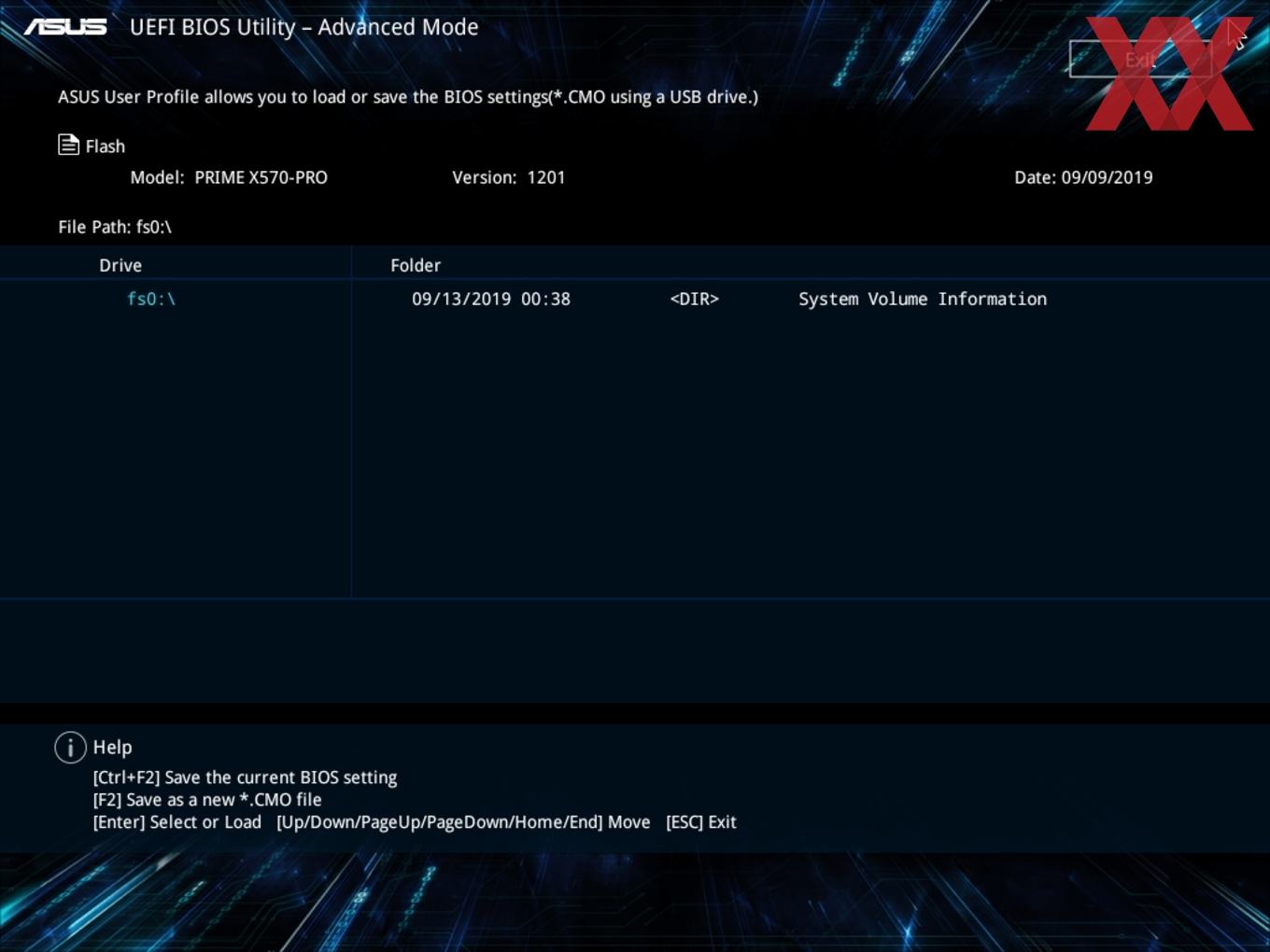Click the Date 09/09/2019 text
The height and width of the screenshot is (952, 1270).
coord(1083,177)
